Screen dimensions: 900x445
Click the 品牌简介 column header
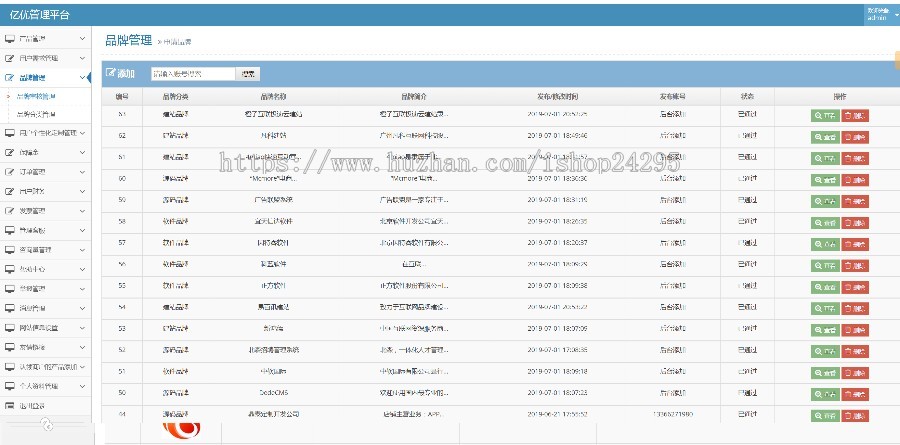[414, 96]
